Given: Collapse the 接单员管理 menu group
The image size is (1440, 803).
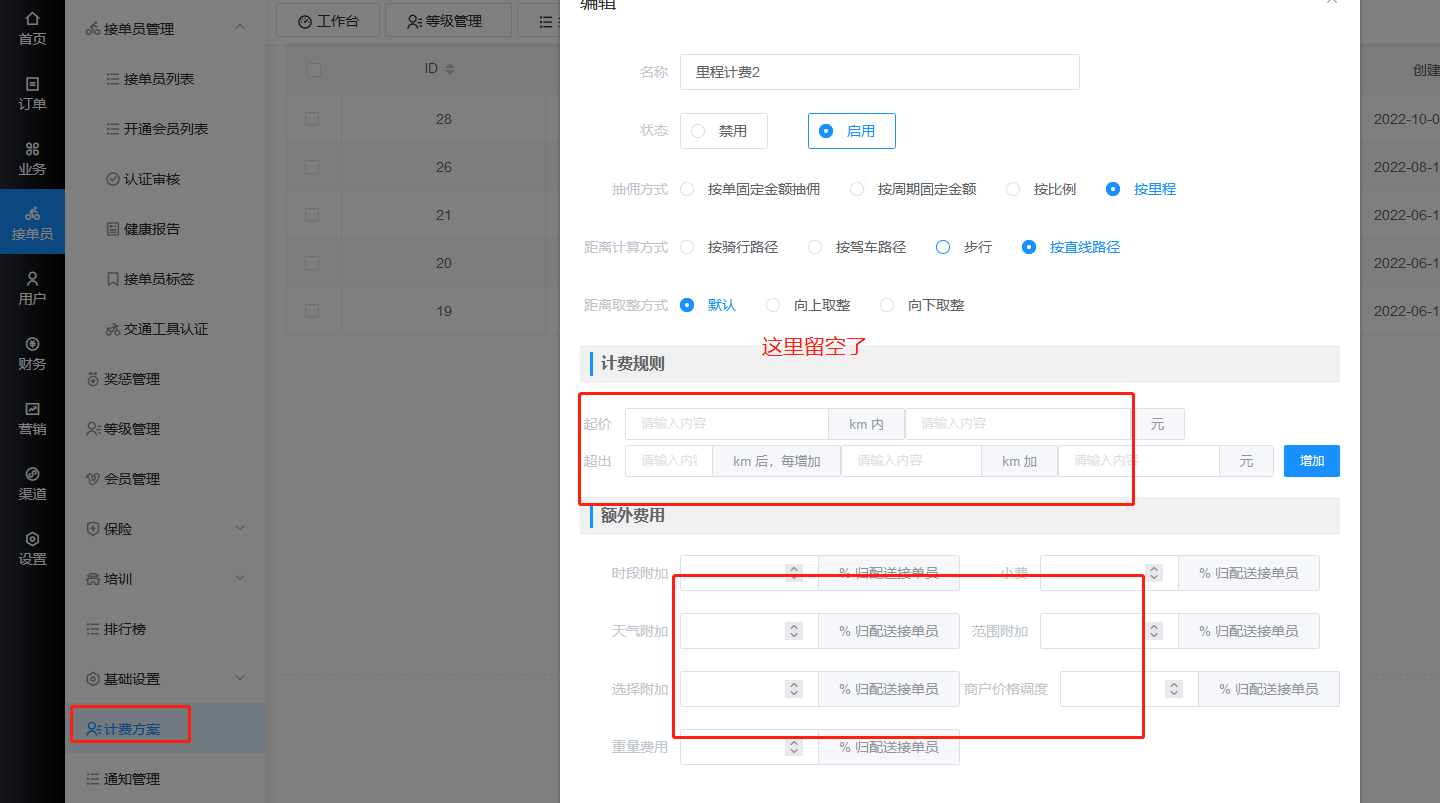Looking at the screenshot, I should click(x=240, y=28).
